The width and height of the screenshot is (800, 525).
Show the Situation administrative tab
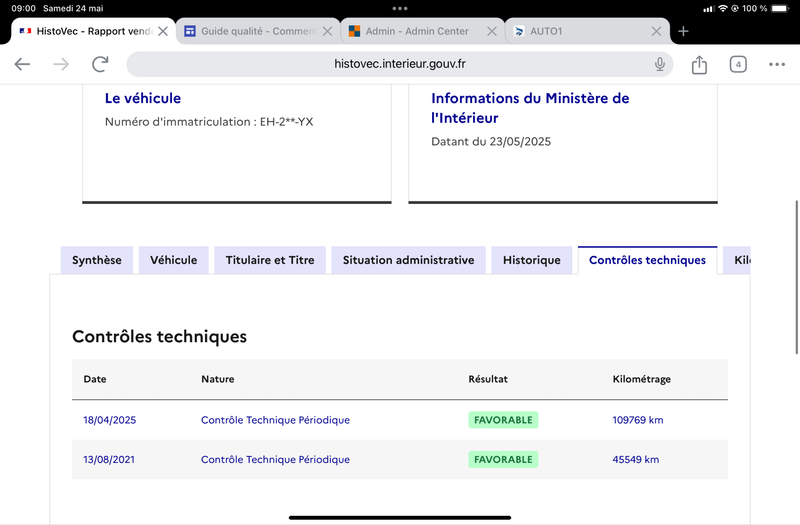coord(408,260)
